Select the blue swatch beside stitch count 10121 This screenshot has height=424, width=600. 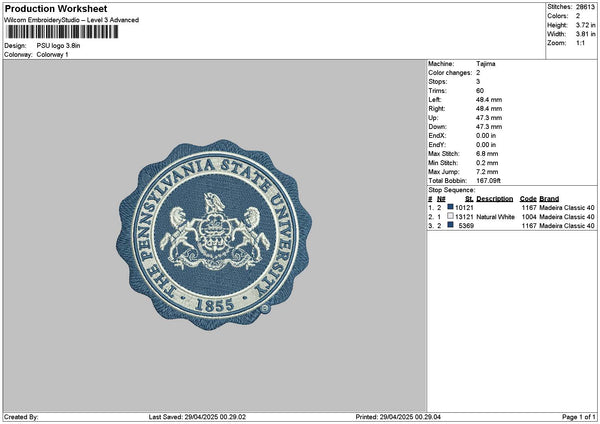pos(450,207)
